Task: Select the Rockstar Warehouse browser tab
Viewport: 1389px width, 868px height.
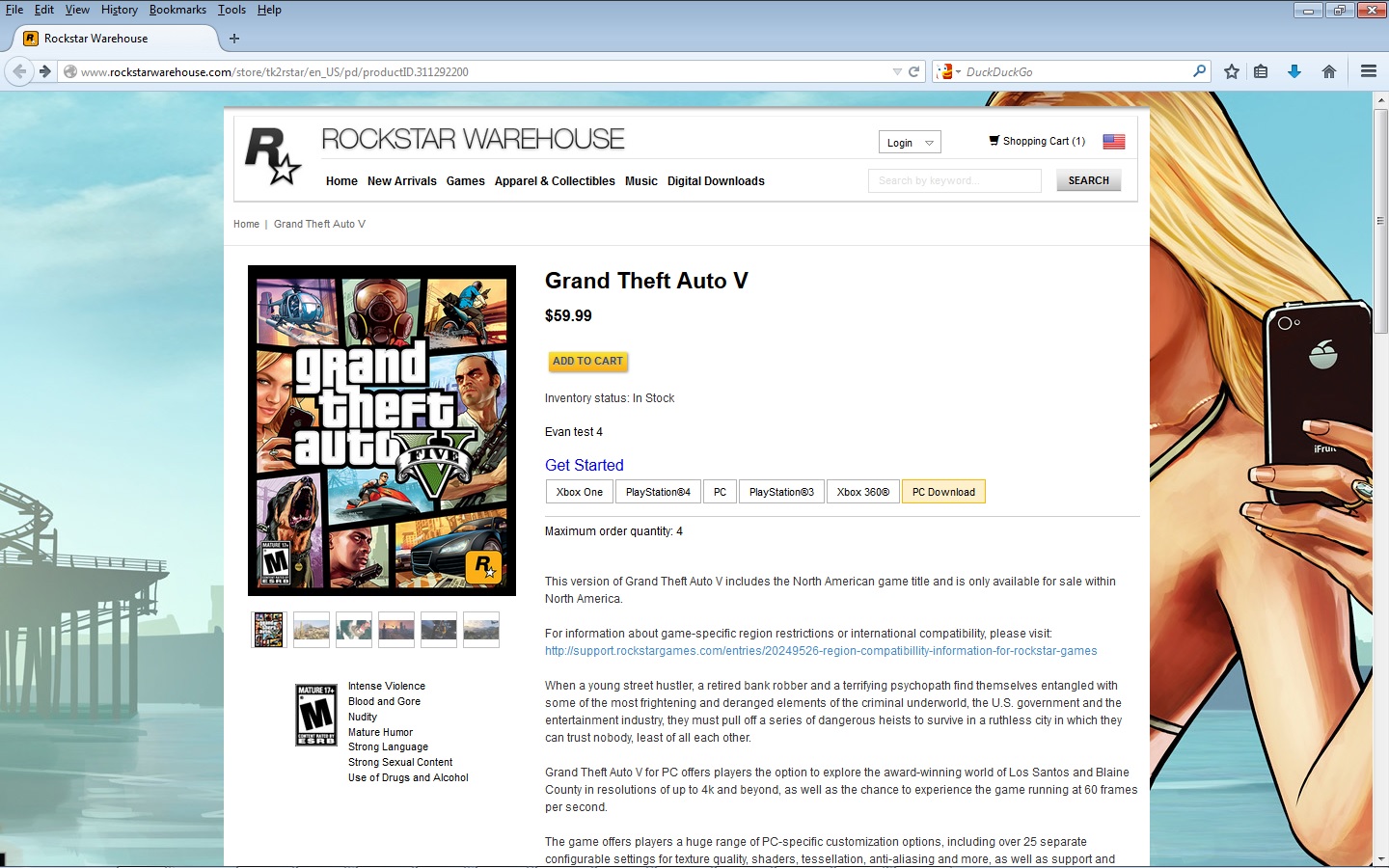Action: (x=116, y=39)
